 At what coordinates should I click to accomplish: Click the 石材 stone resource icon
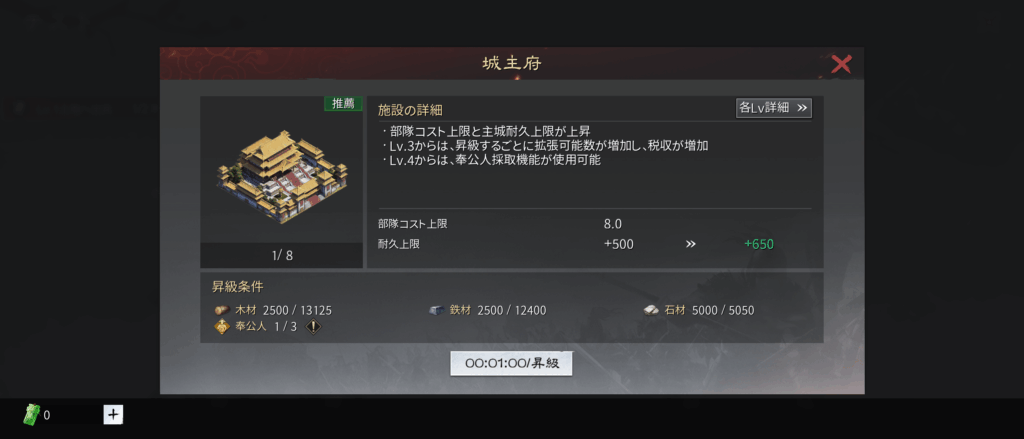[652, 310]
